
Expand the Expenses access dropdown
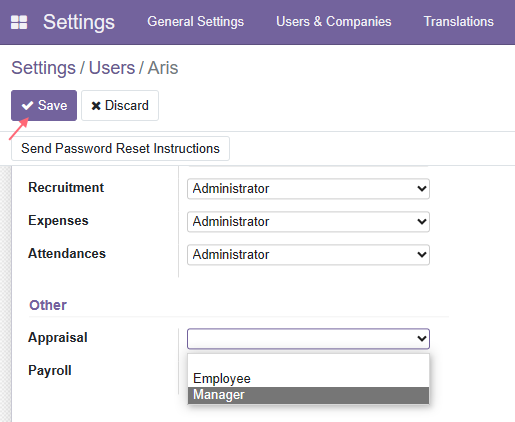[308, 222]
